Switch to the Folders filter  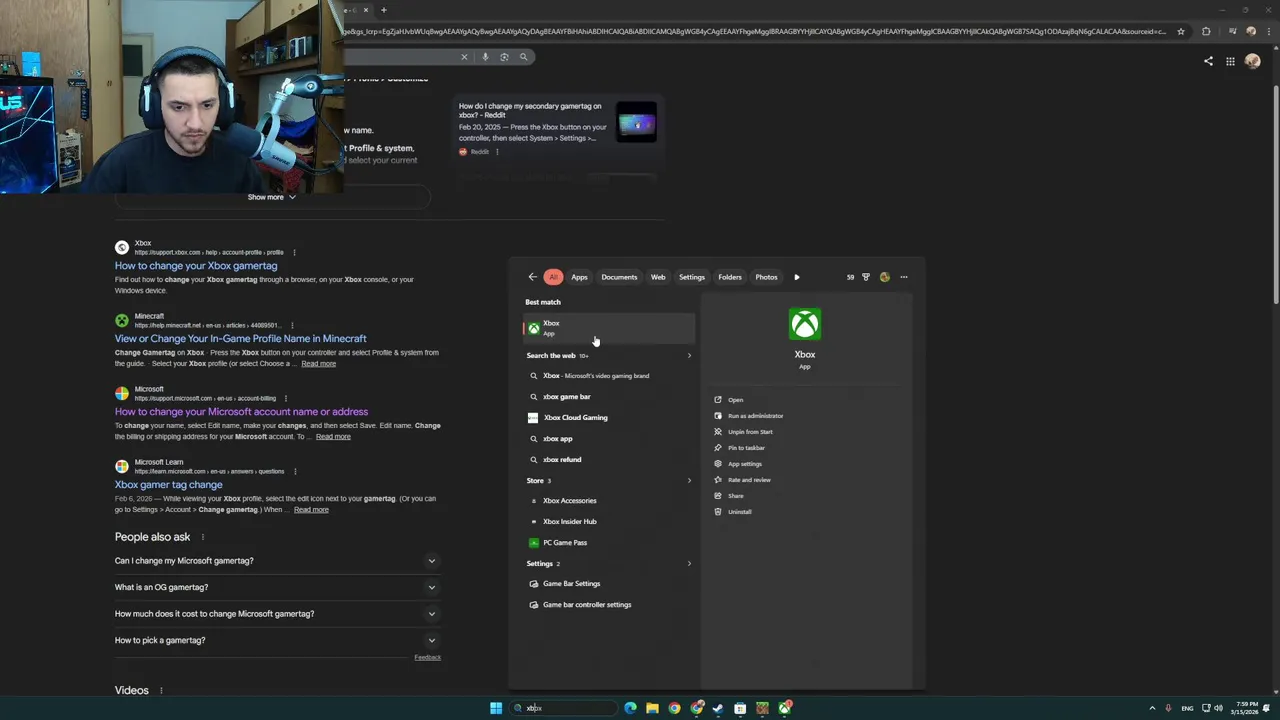point(730,277)
